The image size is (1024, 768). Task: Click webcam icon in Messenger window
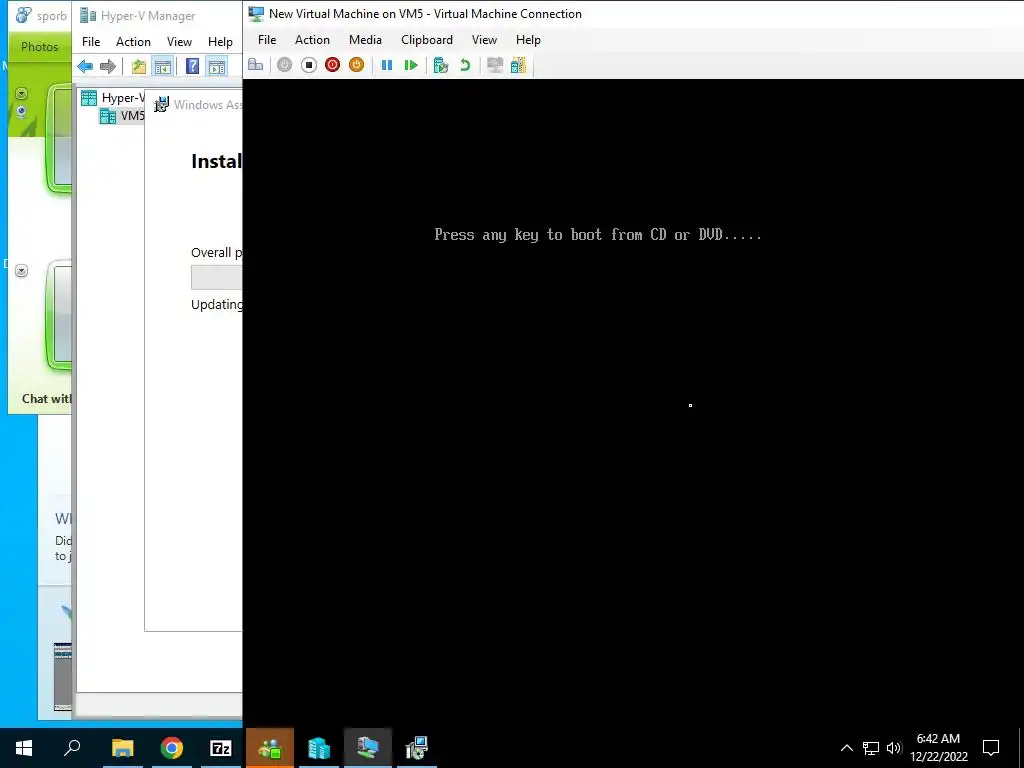(22, 112)
